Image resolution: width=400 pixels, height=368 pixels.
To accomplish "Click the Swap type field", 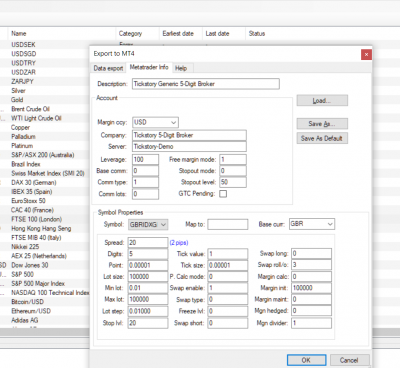I will (x=228, y=299).
